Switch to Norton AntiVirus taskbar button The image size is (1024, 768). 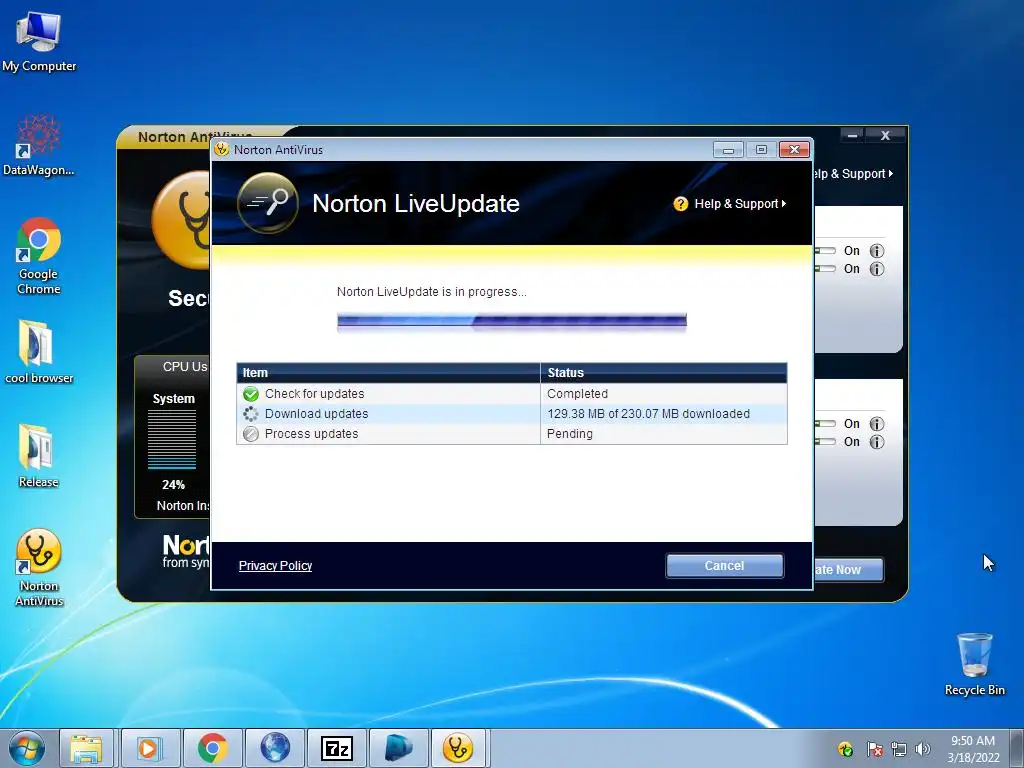[458, 748]
